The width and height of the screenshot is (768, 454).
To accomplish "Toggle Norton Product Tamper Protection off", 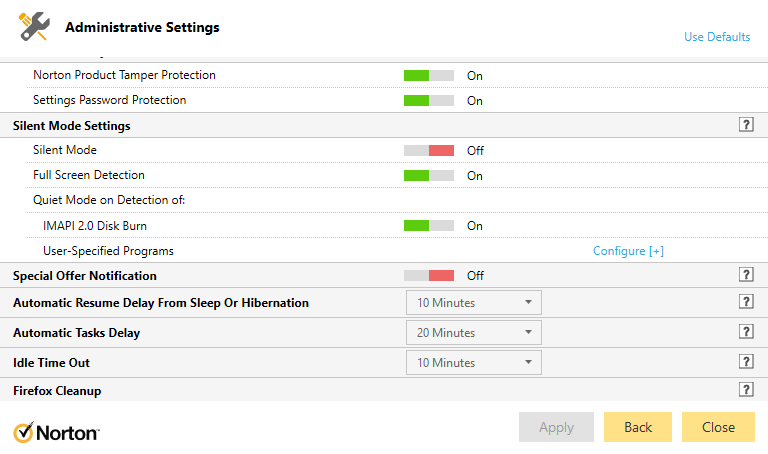I will [428, 75].
